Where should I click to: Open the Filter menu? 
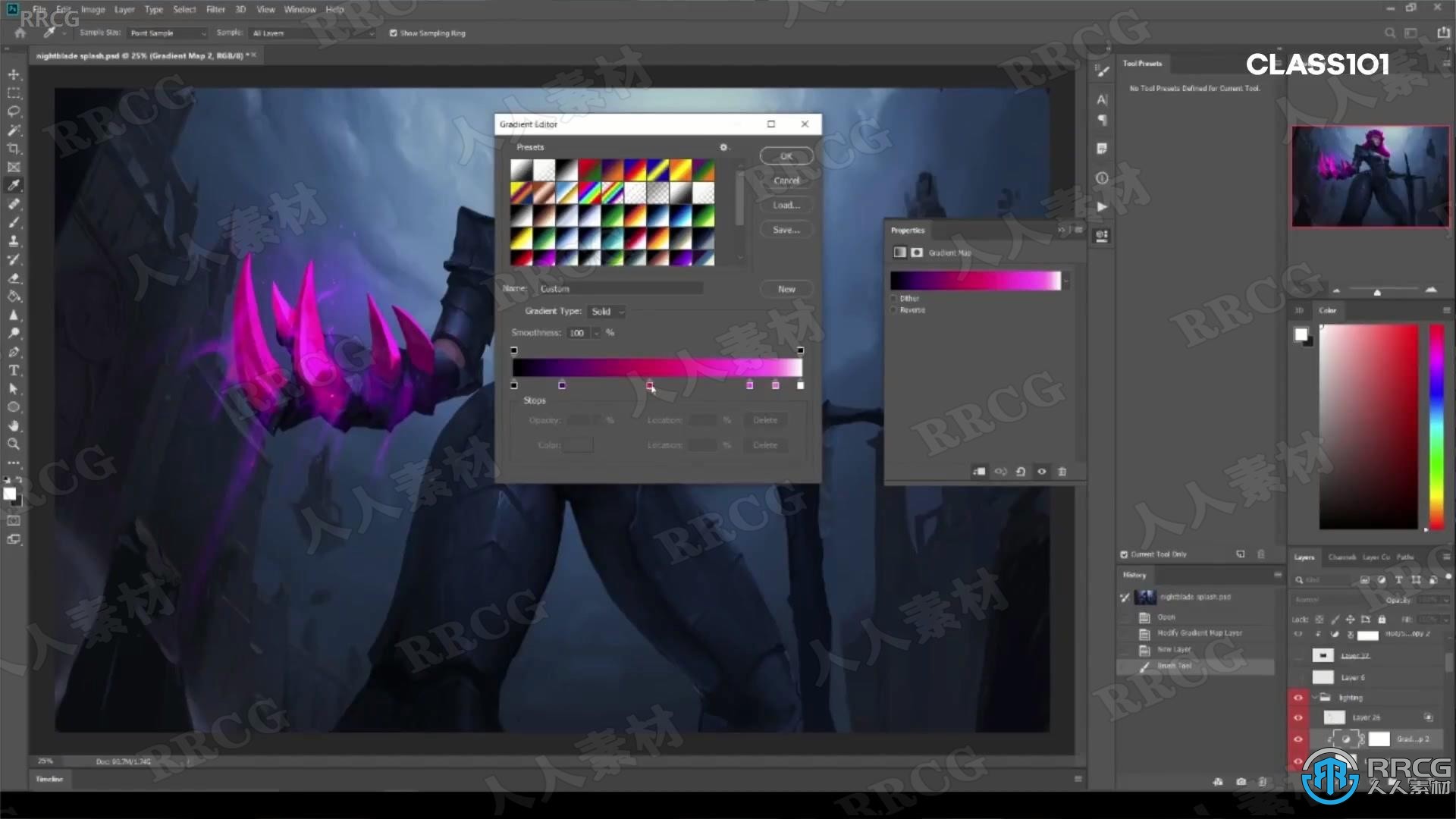(x=215, y=10)
